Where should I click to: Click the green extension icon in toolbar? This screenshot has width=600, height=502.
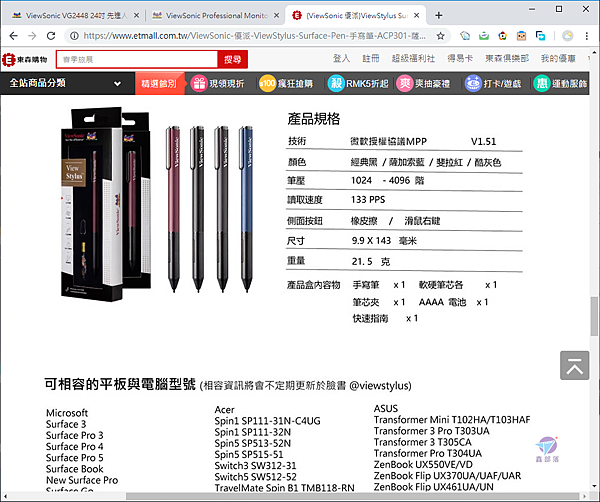click(484, 36)
